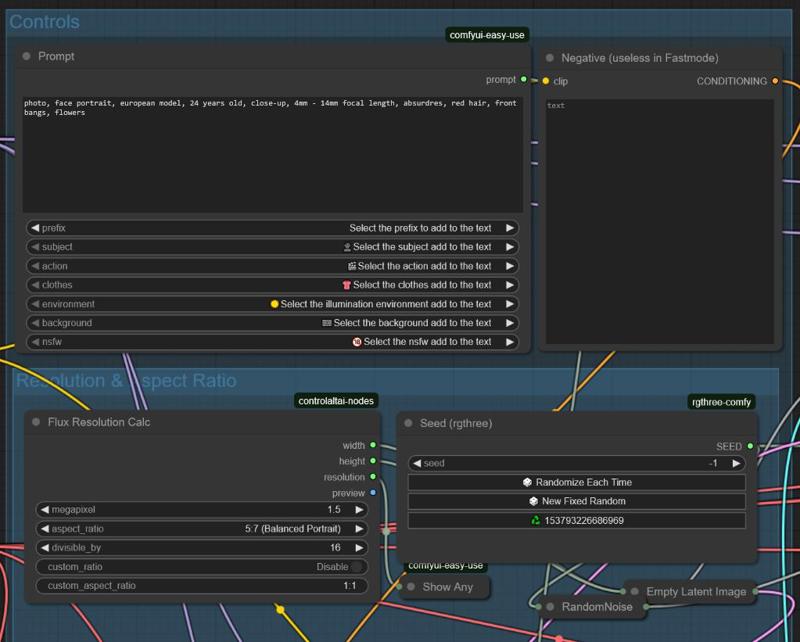Click the Randomize Each Time button

coord(577,482)
